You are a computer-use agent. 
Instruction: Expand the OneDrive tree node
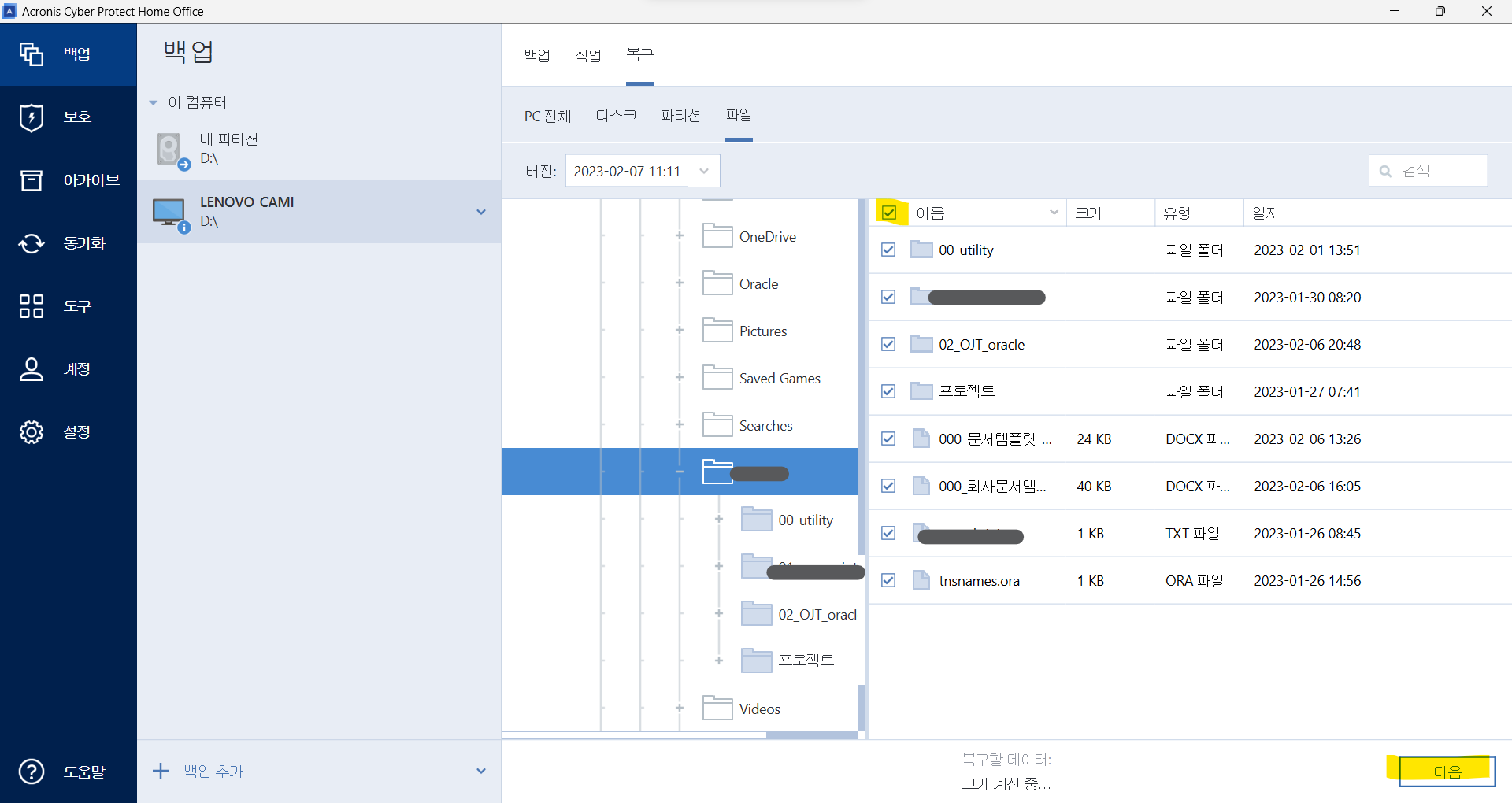pos(680,235)
